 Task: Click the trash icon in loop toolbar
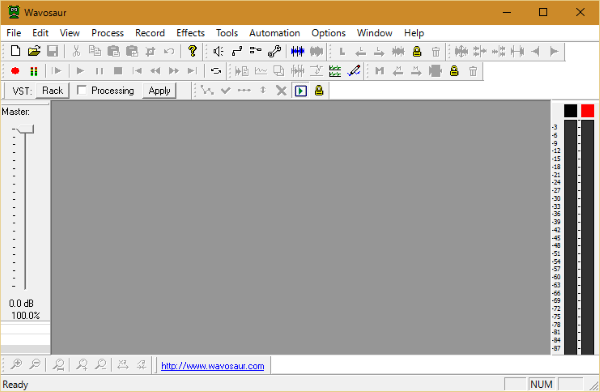(x=435, y=51)
